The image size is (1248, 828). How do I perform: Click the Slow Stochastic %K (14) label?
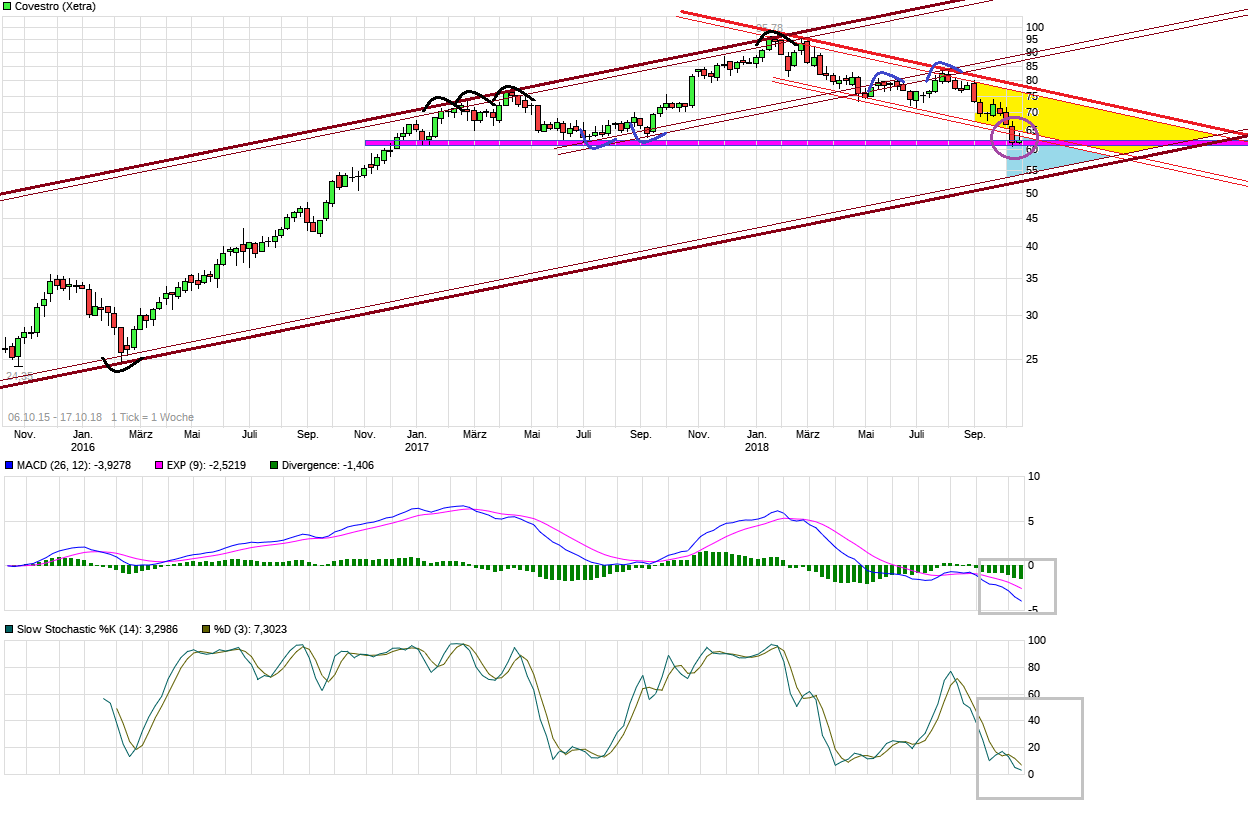pyautogui.click(x=78, y=629)
